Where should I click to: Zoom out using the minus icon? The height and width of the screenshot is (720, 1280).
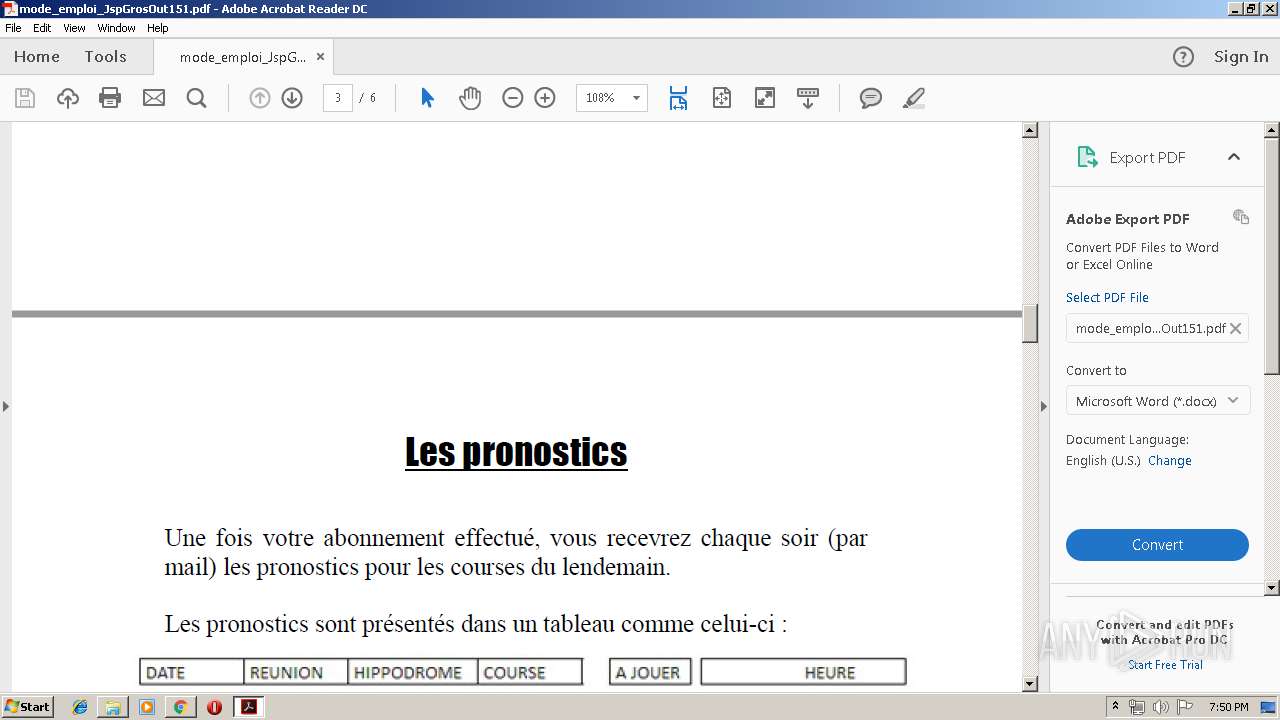coord(513,98)
